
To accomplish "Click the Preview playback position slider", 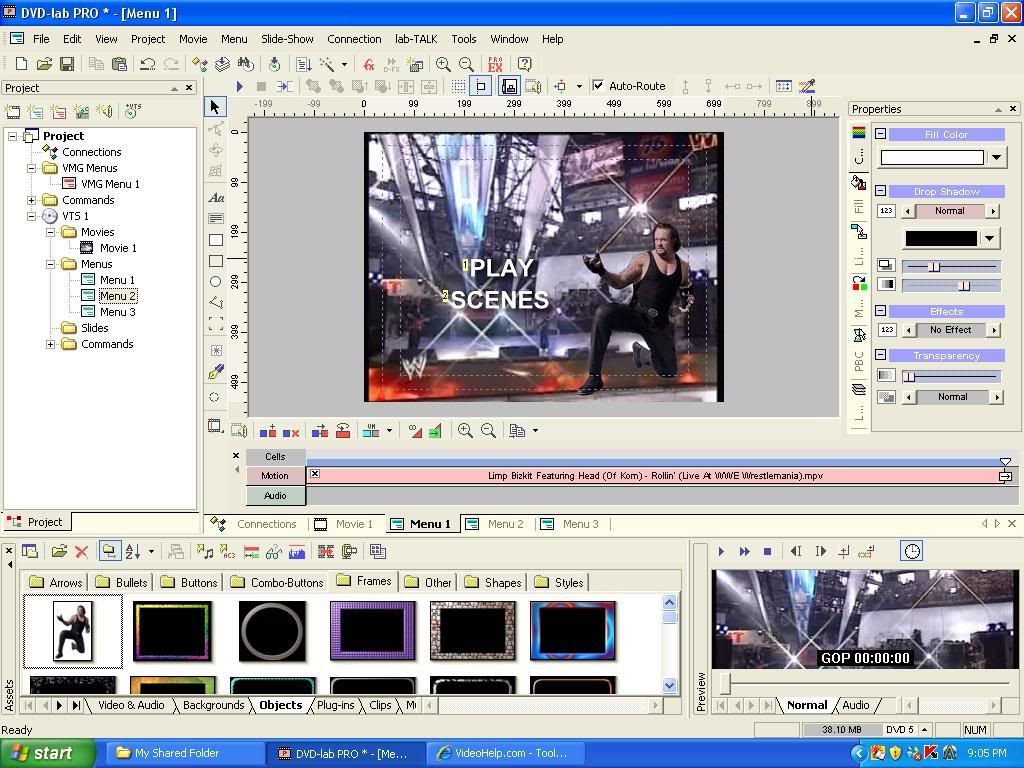I will click(x=724, y=683).
